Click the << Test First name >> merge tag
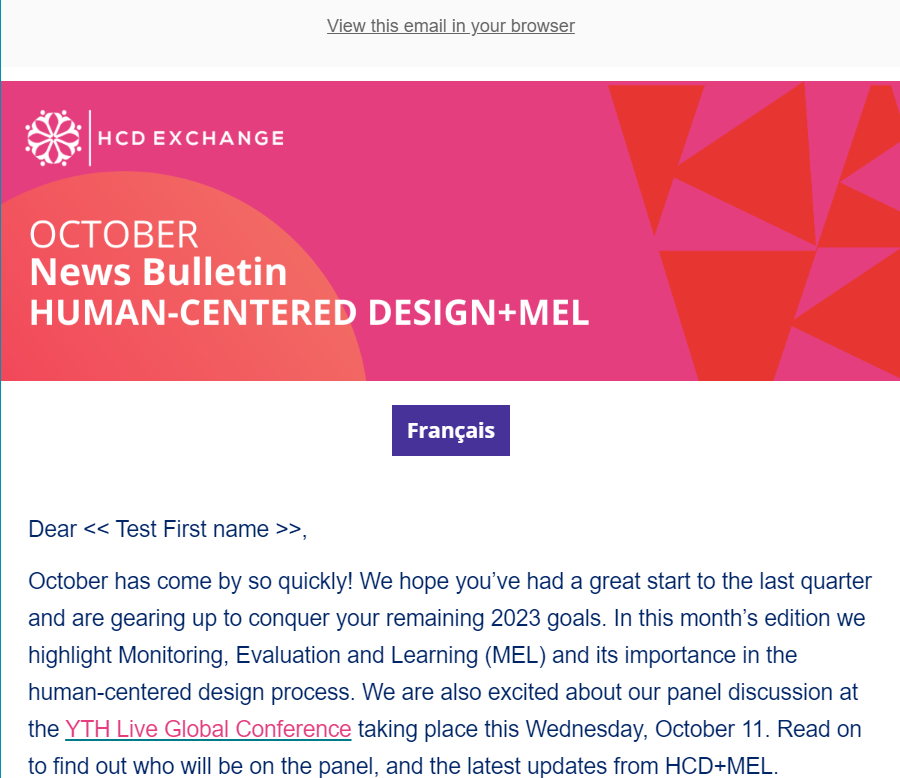 192,529
